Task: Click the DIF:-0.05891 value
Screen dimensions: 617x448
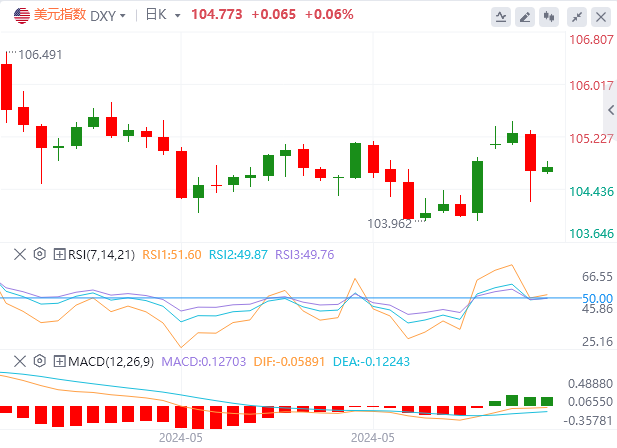Action: 289,361
